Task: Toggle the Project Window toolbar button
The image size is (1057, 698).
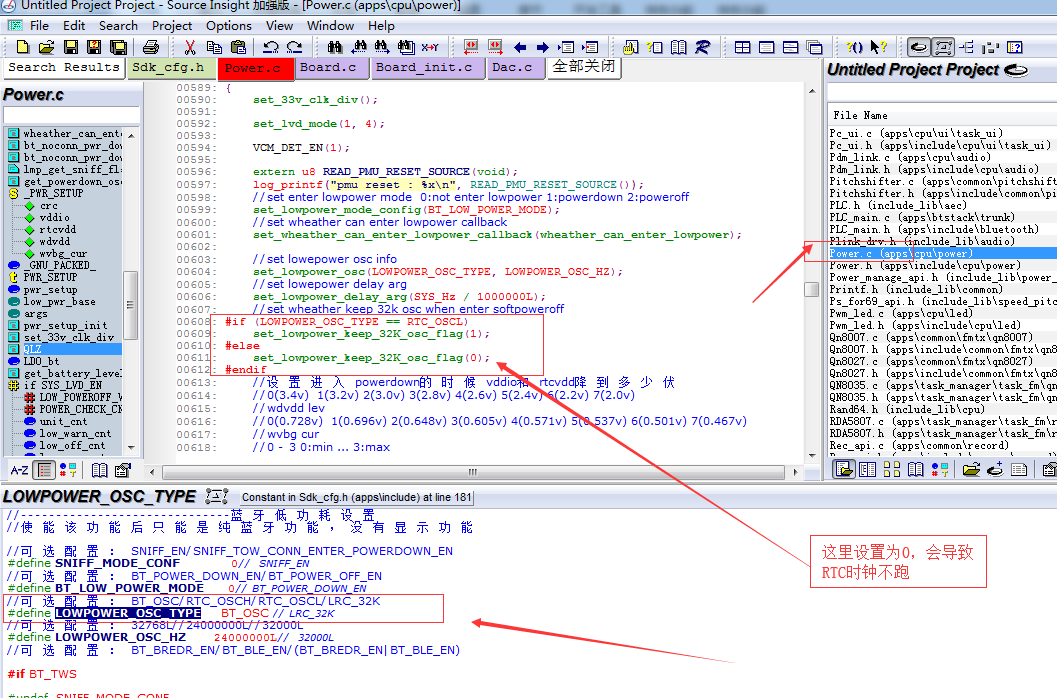Action: [x=919, y=47]
